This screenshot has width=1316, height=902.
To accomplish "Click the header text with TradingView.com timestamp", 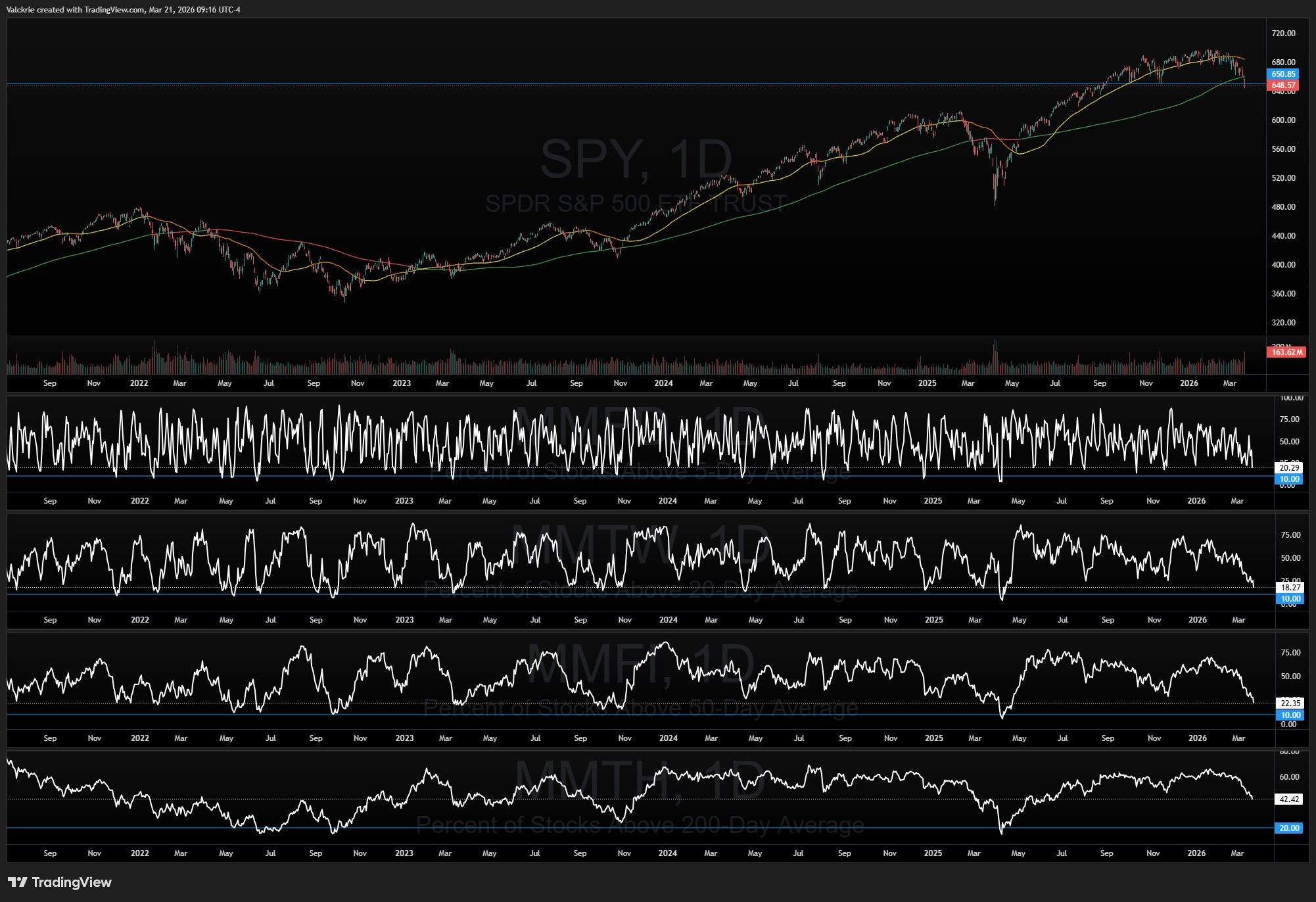I will [x=123, y=10].
